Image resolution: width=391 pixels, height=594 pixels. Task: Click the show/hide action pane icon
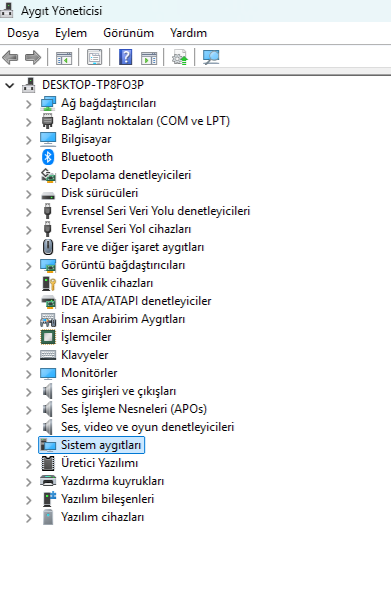pos(149,58)
